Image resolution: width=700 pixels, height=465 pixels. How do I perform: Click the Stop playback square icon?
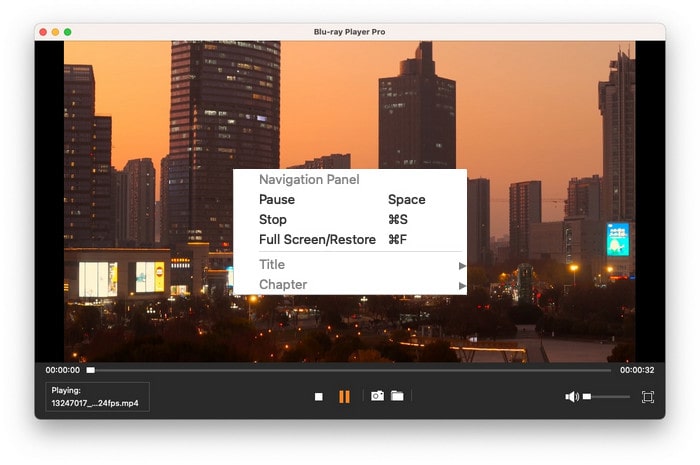(319, 397)
